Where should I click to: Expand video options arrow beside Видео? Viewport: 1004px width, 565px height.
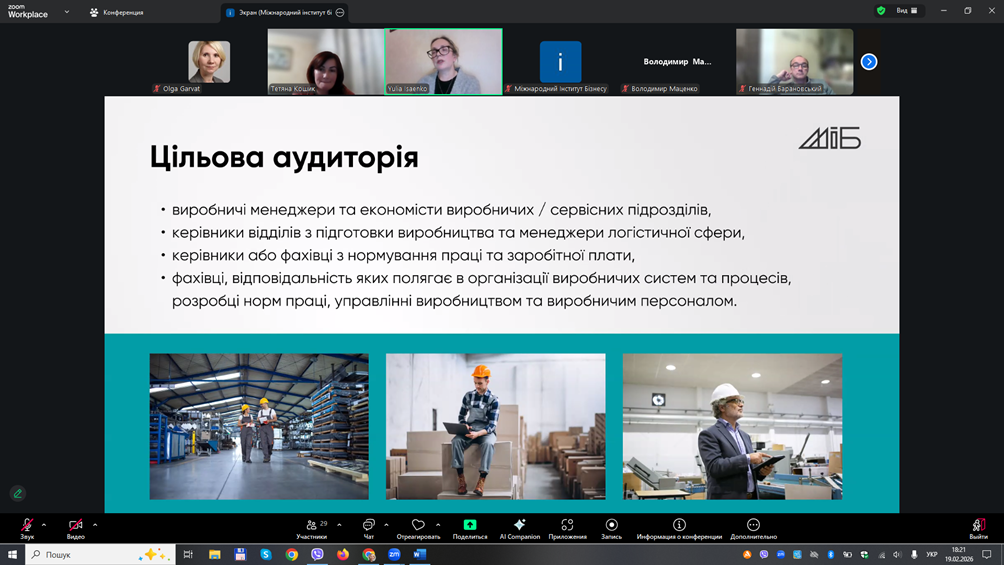tap(95, 525)
